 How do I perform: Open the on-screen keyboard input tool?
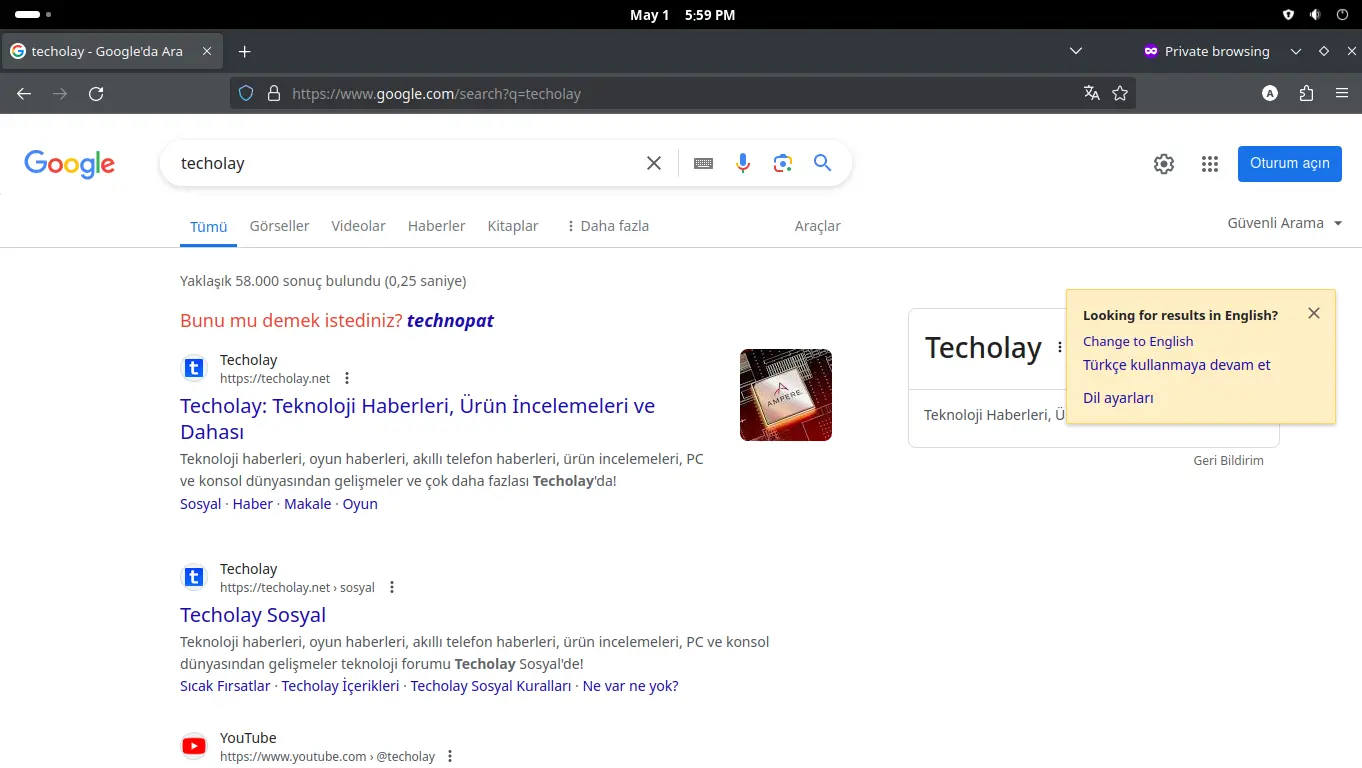point(703,163)
